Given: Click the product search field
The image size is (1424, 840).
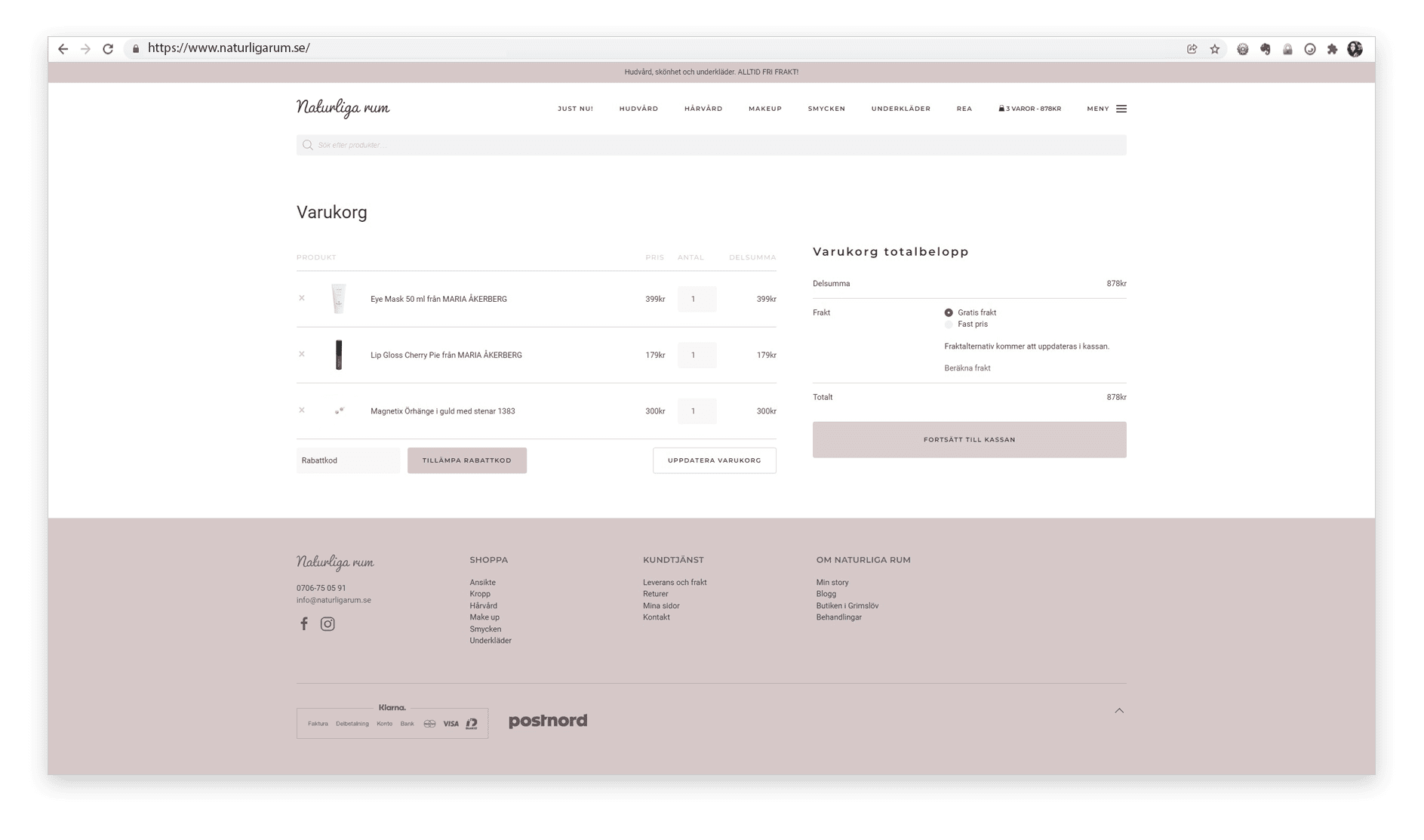Looking at the screenshot, I should (x=712, y=145).
